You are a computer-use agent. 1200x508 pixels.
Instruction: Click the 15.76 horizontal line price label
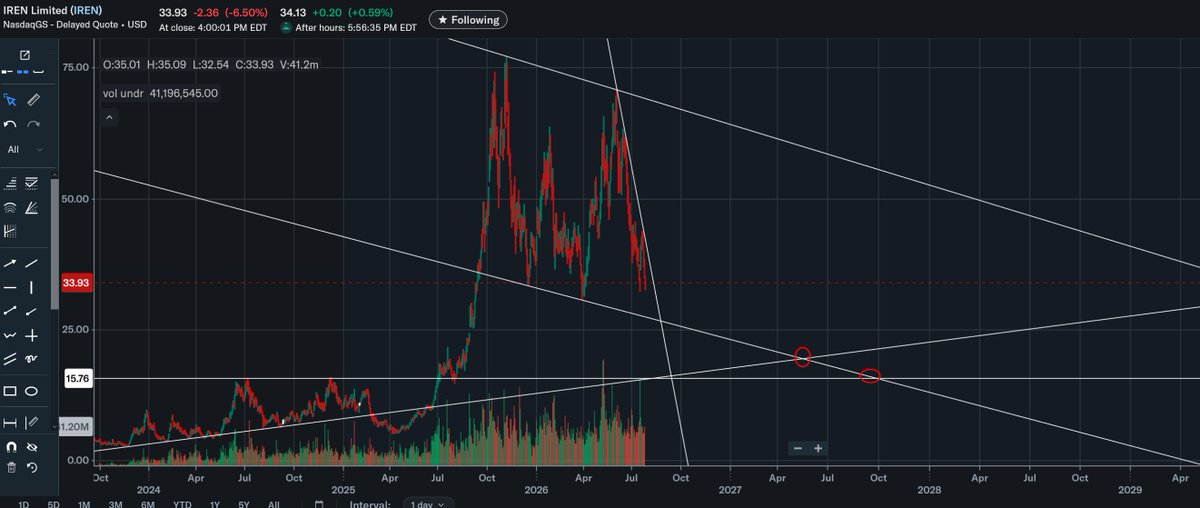coord(77,378)
